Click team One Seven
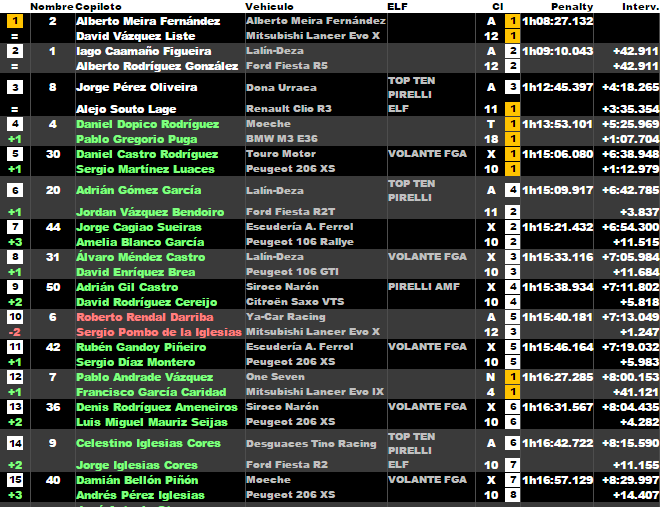665x507 pixels. pyautogui.click(x=275, y=377)
